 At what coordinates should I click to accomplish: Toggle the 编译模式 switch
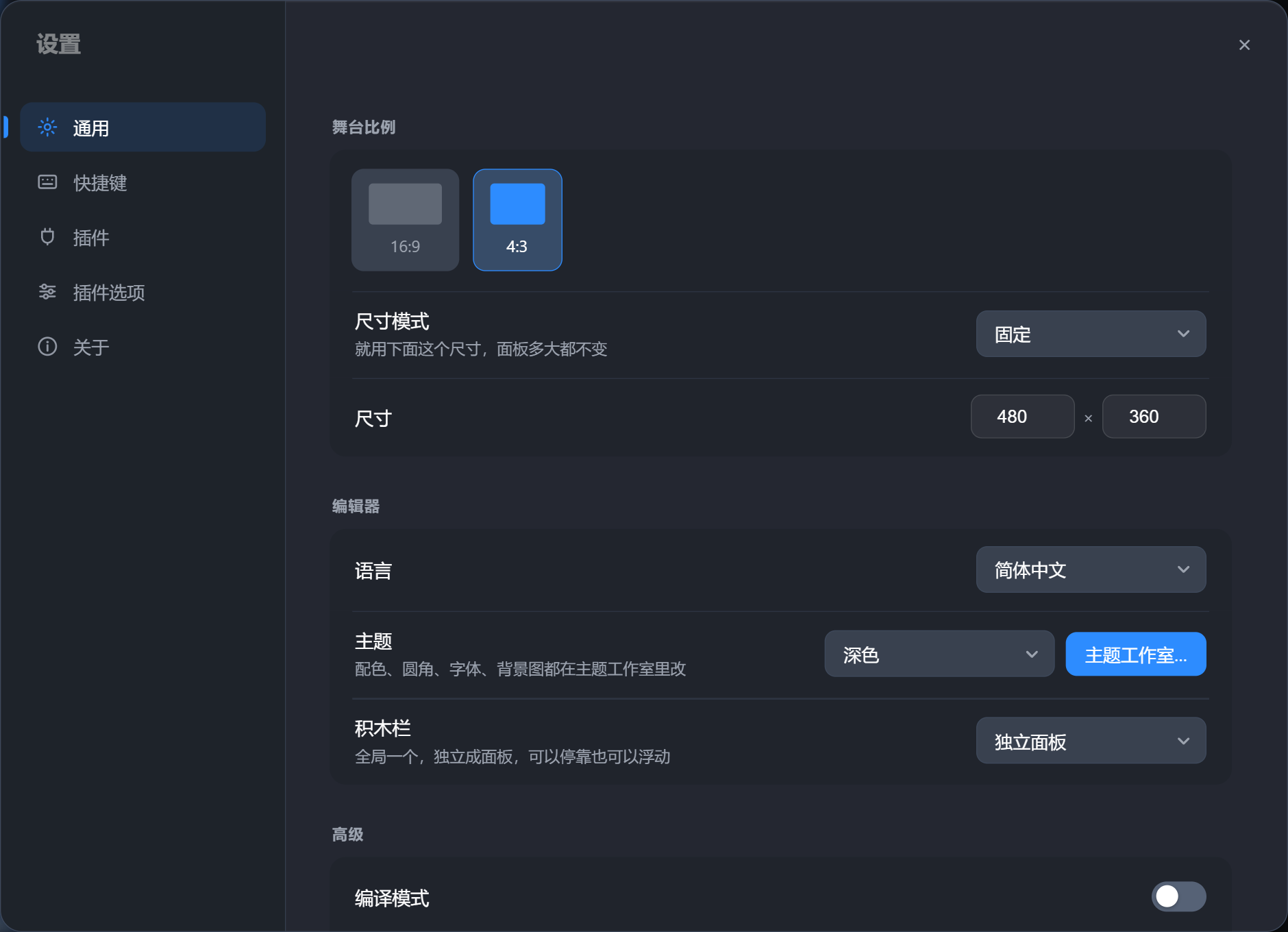[1178, 896]
